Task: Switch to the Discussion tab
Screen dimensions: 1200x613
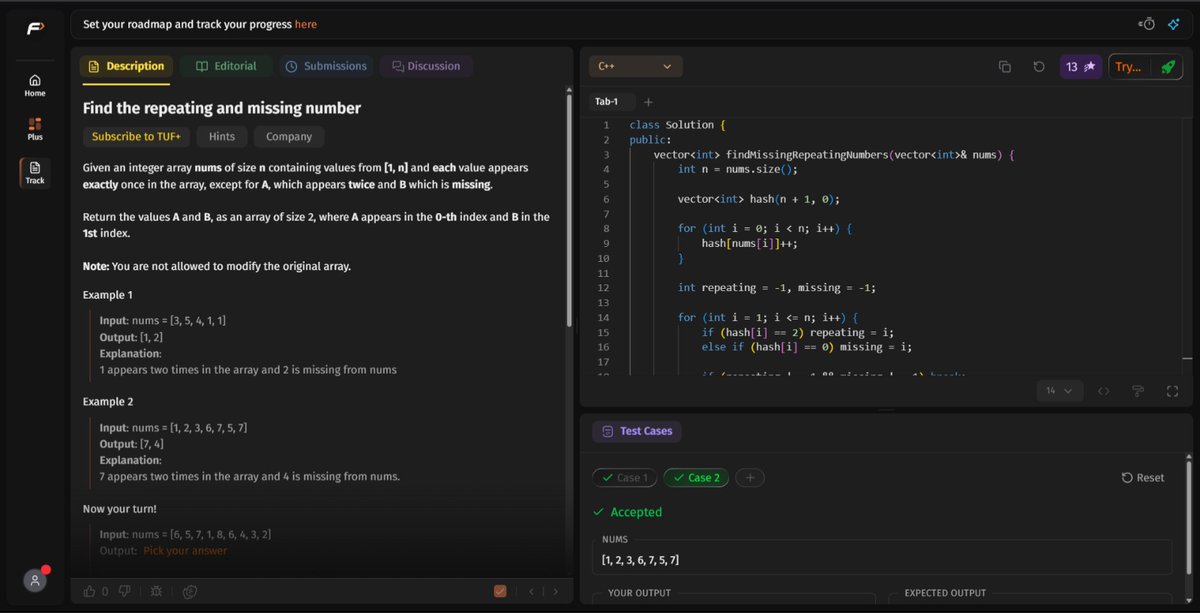Action: 426,66
